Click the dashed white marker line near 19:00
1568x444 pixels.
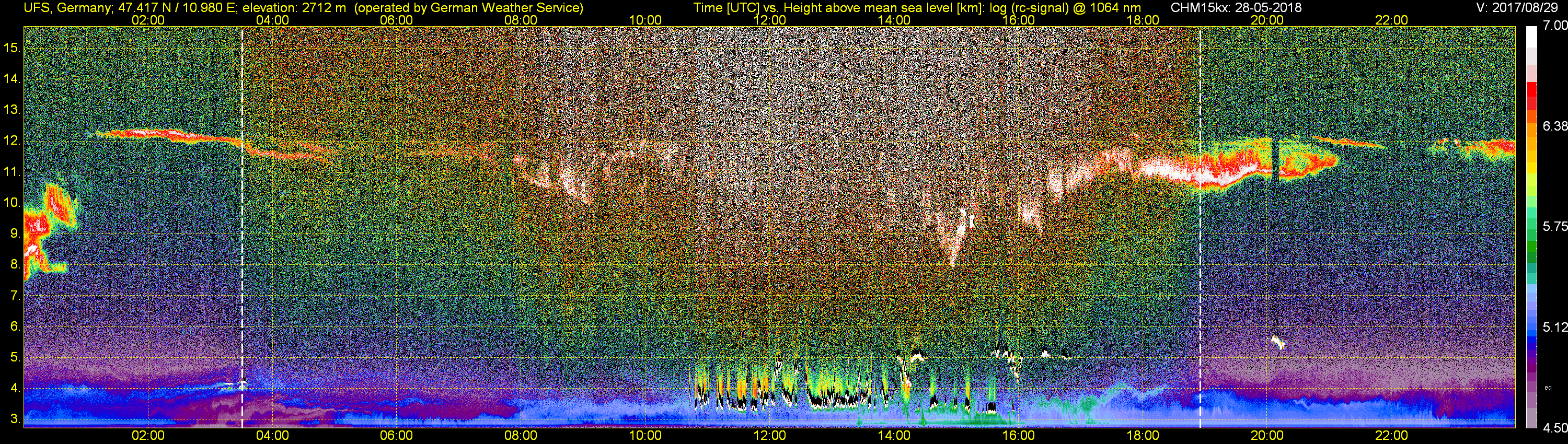(x=1200, y=227)
